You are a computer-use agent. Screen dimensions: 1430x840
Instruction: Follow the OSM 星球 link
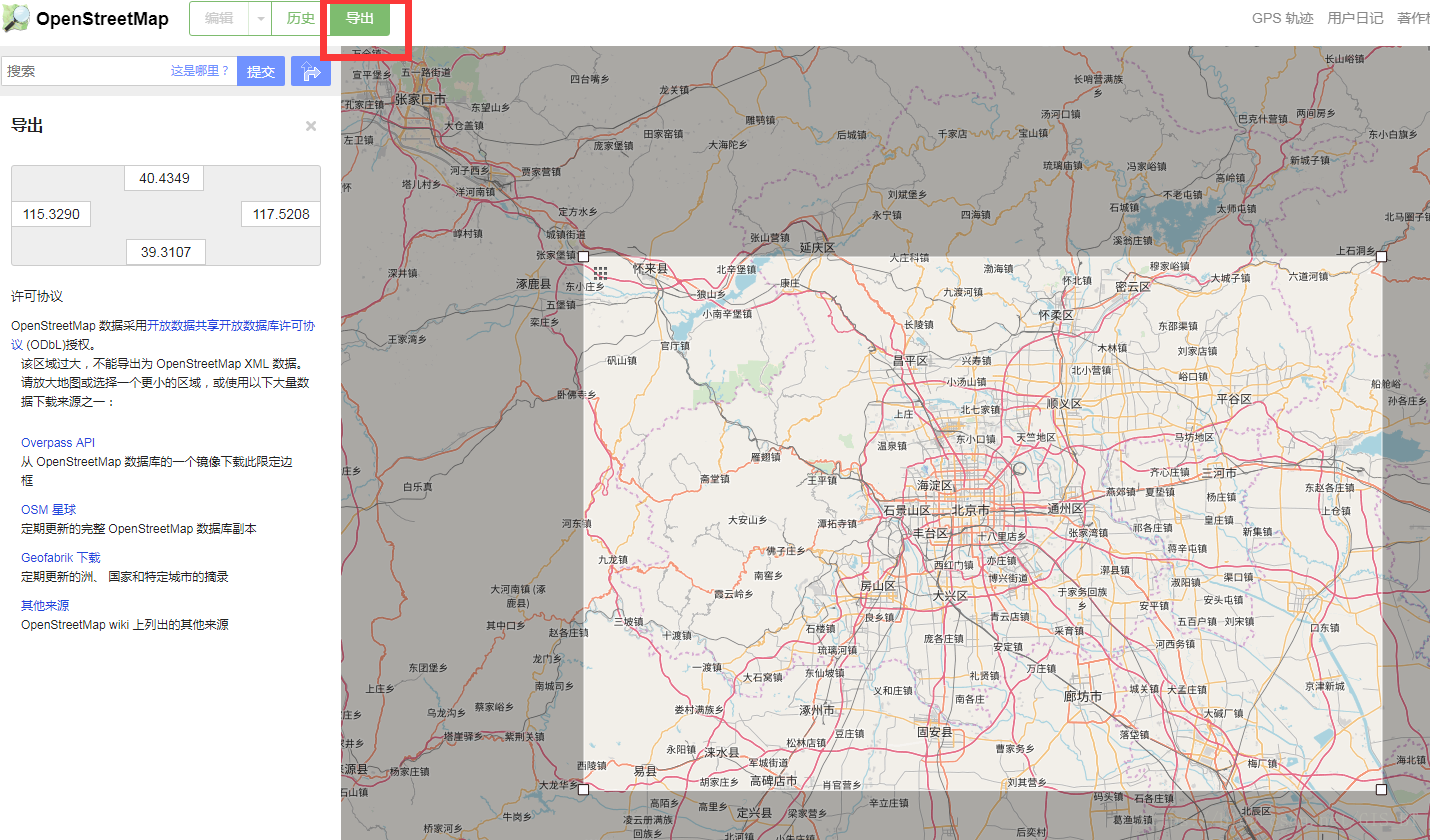coord(48,509)
